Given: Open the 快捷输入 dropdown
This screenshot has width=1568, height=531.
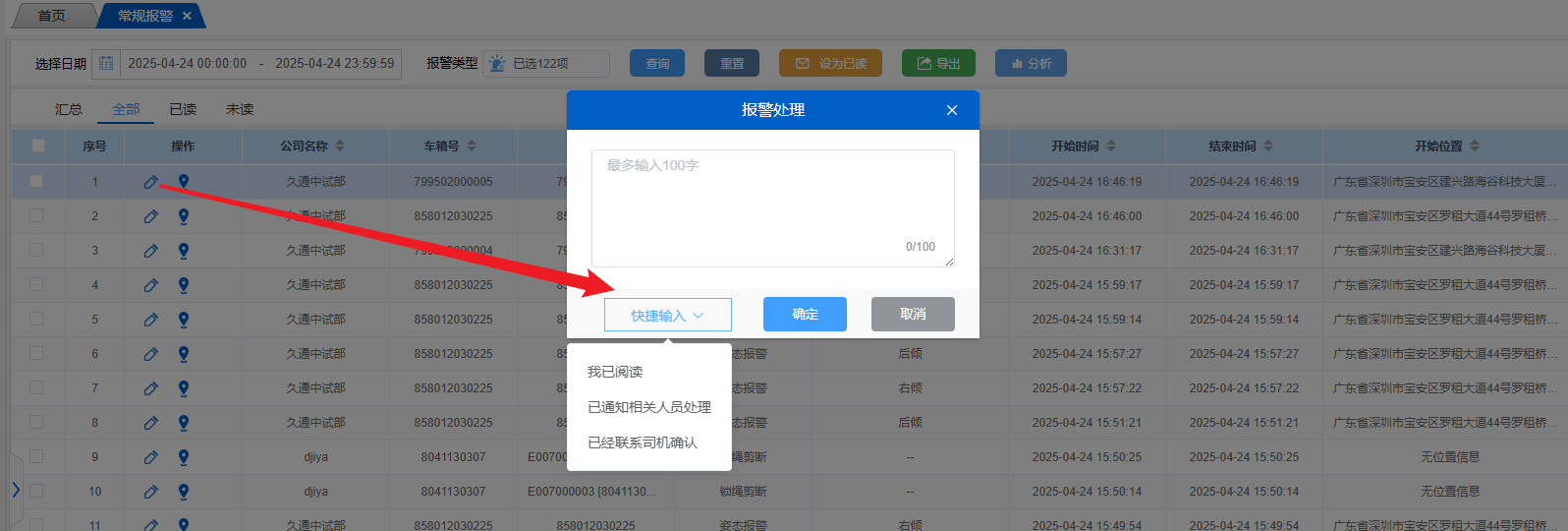Looking at the screenshot, I should [667, 315].
